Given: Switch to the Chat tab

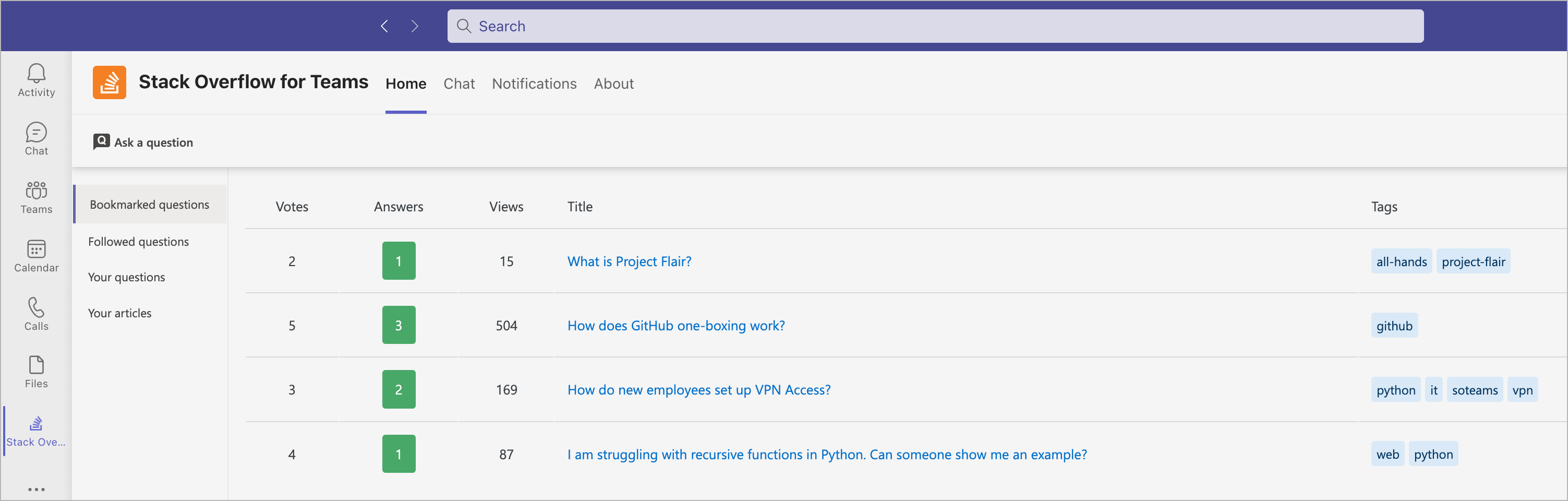Looking at the screenshot, I should coord(459,84).
